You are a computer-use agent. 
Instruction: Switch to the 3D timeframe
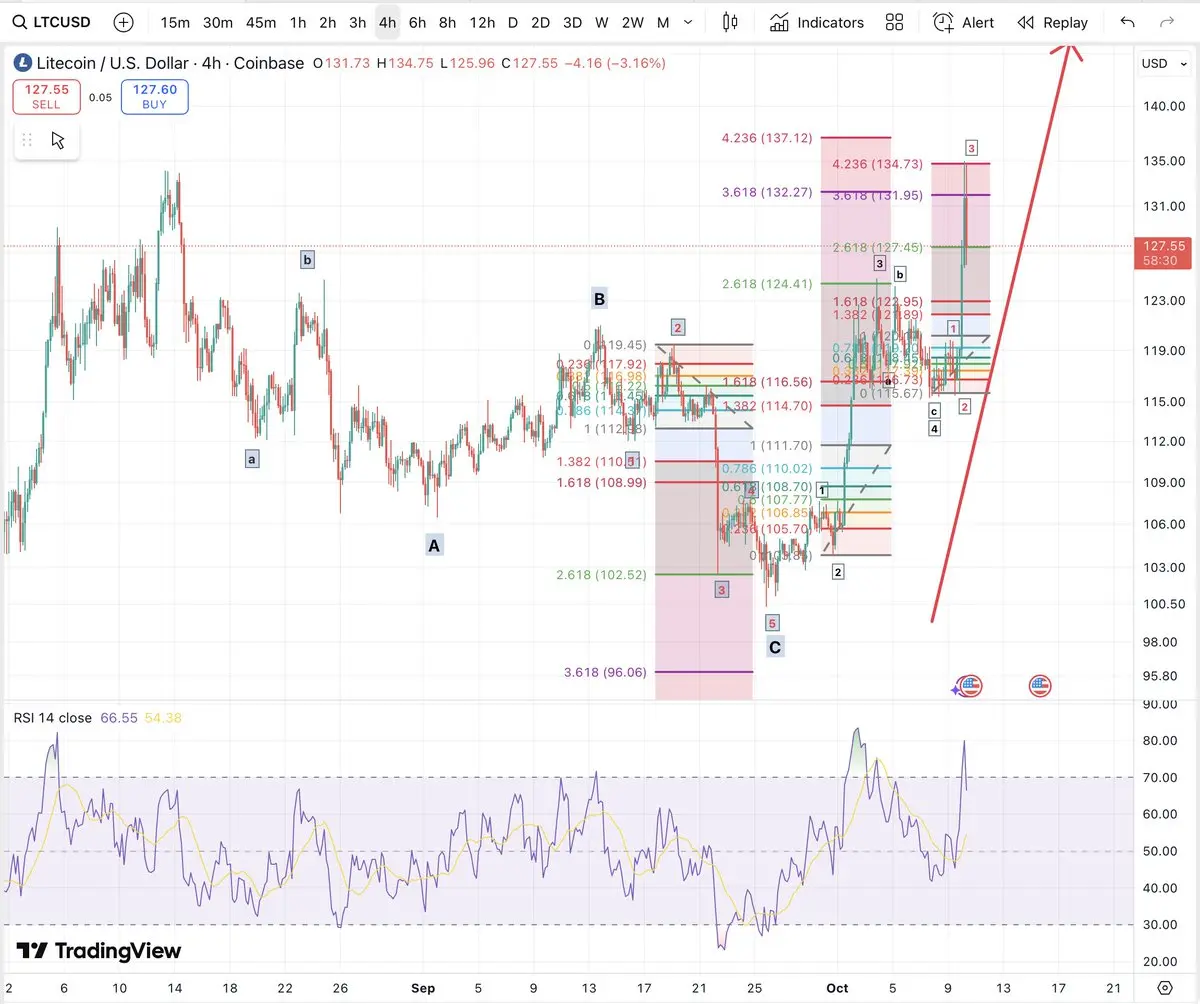(572, 22)
